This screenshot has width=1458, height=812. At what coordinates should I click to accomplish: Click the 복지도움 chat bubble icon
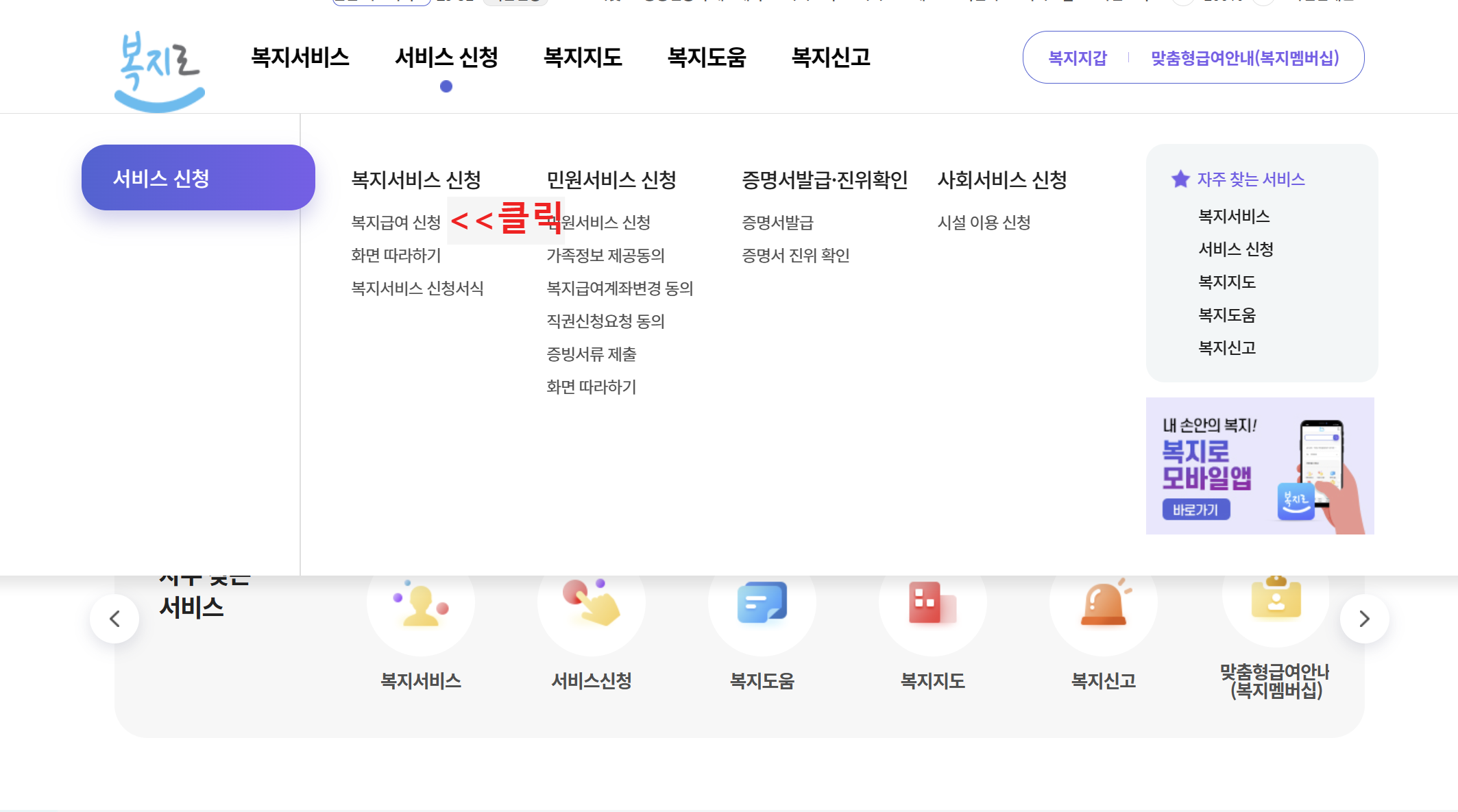click(762, 603)
